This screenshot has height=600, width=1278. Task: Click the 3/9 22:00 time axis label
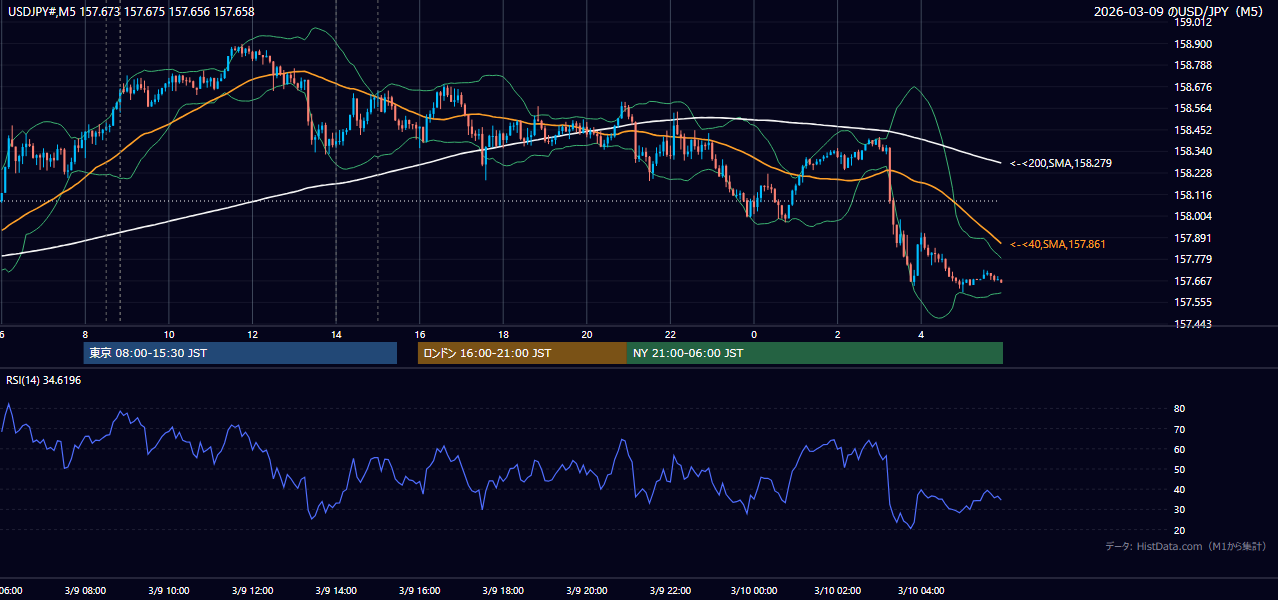tap(670, 590)
